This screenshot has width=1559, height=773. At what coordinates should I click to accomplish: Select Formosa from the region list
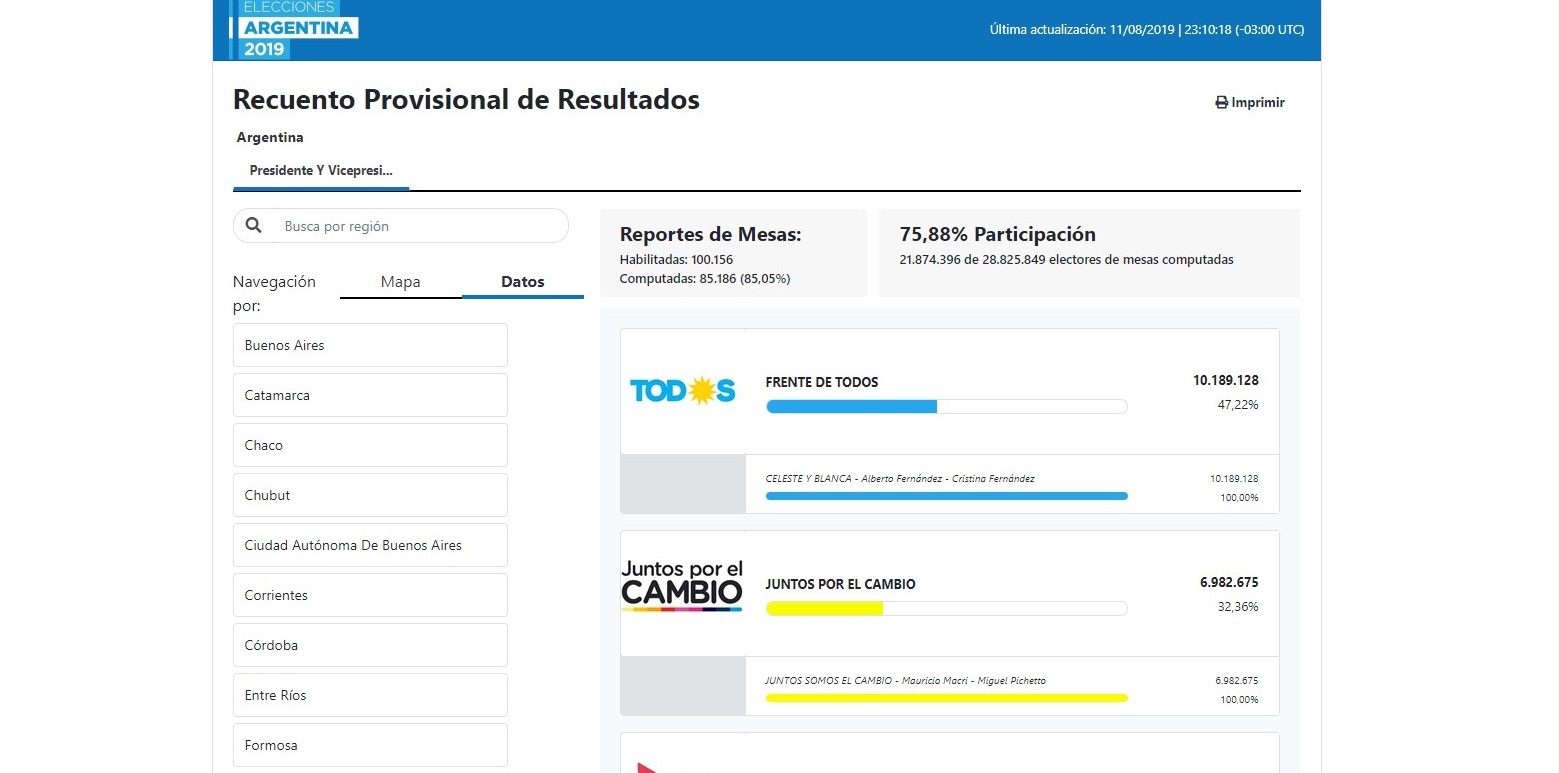click(370, 745)
